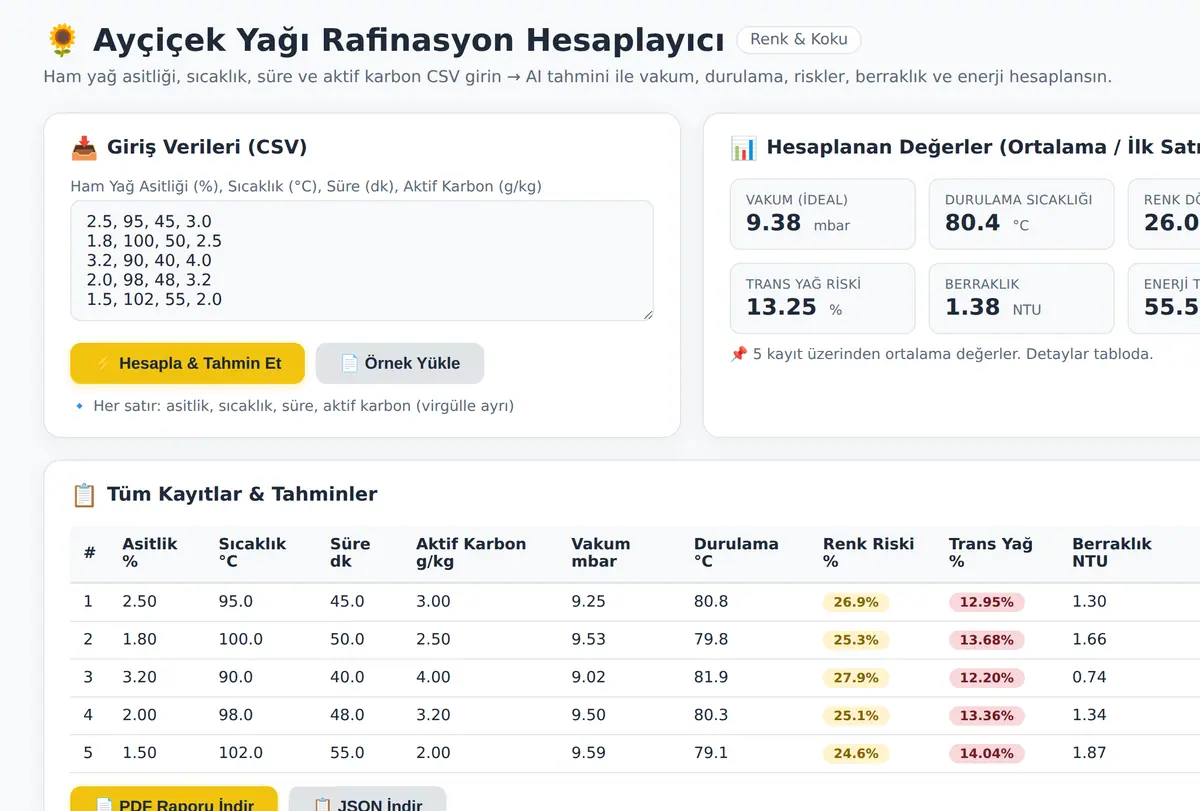Click the 13.68% trans fat badge
The image size is (1200, 811).
986,640
